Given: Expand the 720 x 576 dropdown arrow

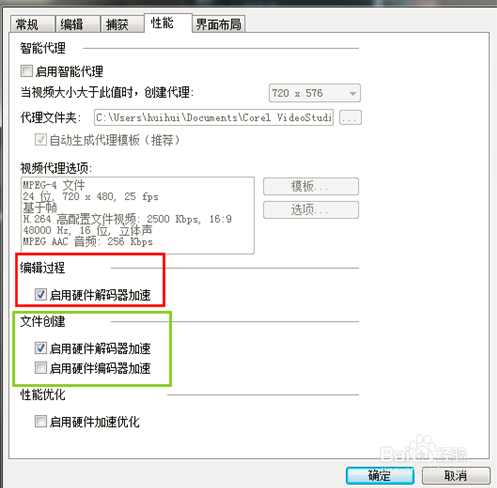Looking at the screenshot, I should click(352, 93).
